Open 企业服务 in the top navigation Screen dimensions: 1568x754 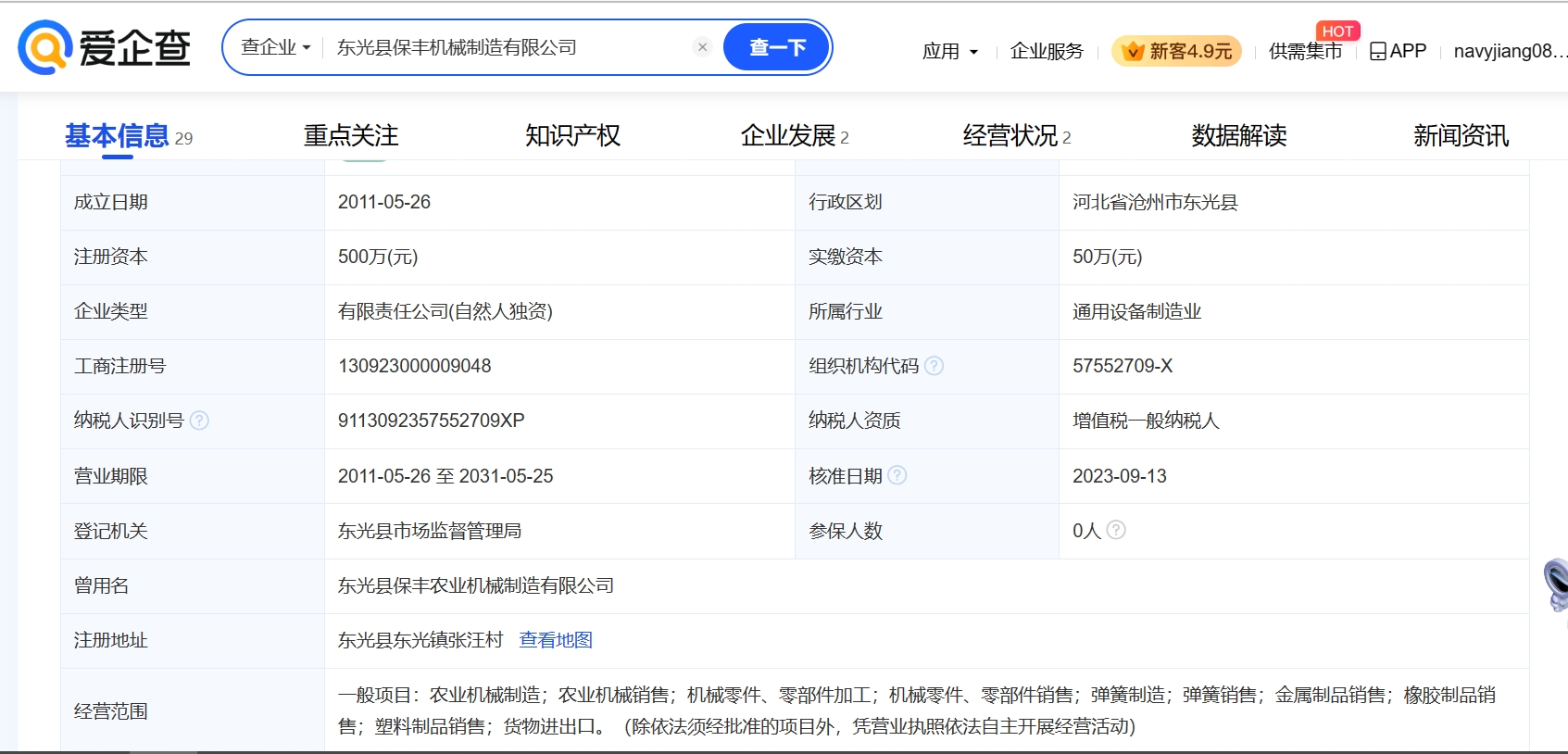[x=1047, y=51]
